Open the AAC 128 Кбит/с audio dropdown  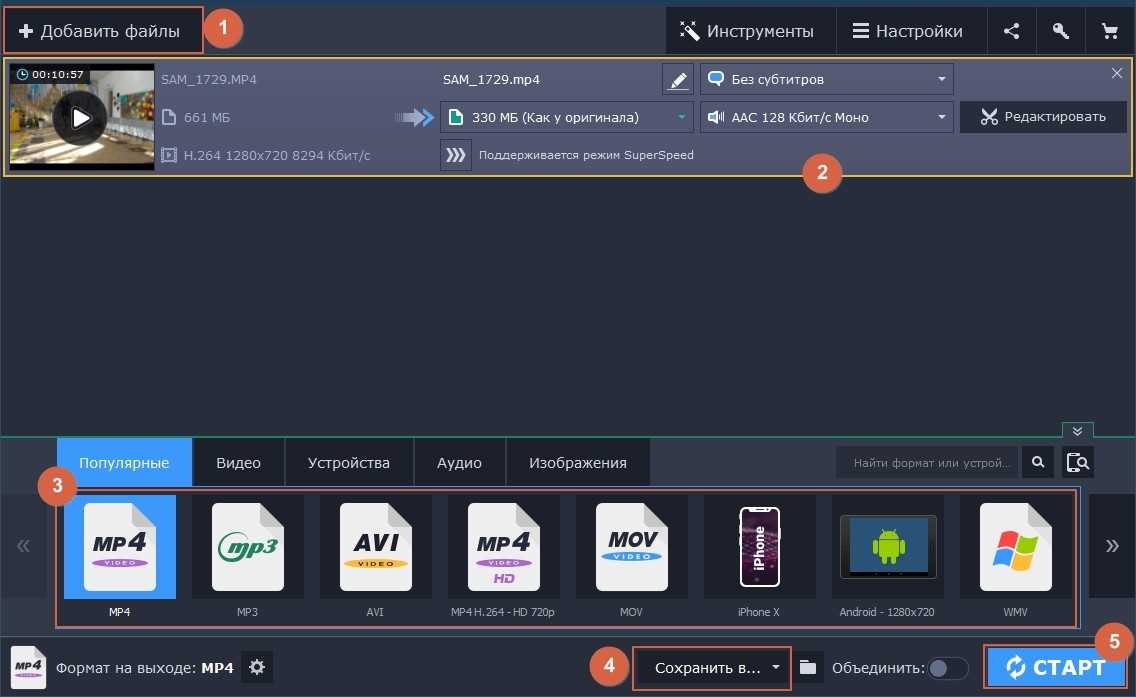click(x=826, y=117)
